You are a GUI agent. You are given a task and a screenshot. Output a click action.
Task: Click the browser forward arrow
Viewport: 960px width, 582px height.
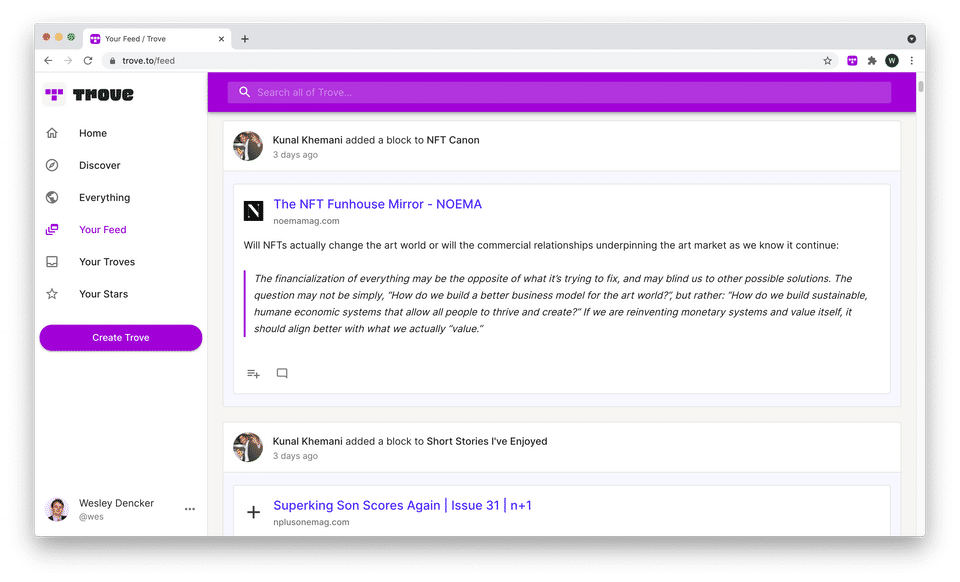click(x=68, y=61)
